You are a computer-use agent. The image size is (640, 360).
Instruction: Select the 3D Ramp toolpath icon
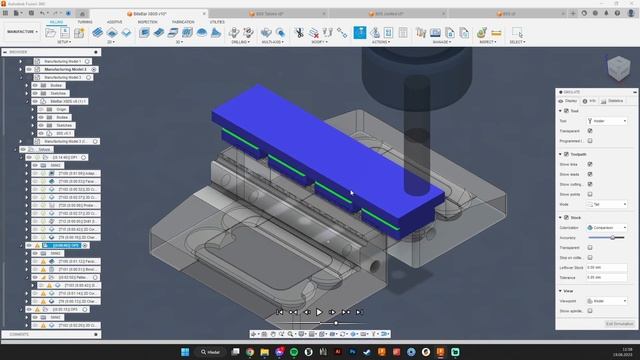[216, 33]
